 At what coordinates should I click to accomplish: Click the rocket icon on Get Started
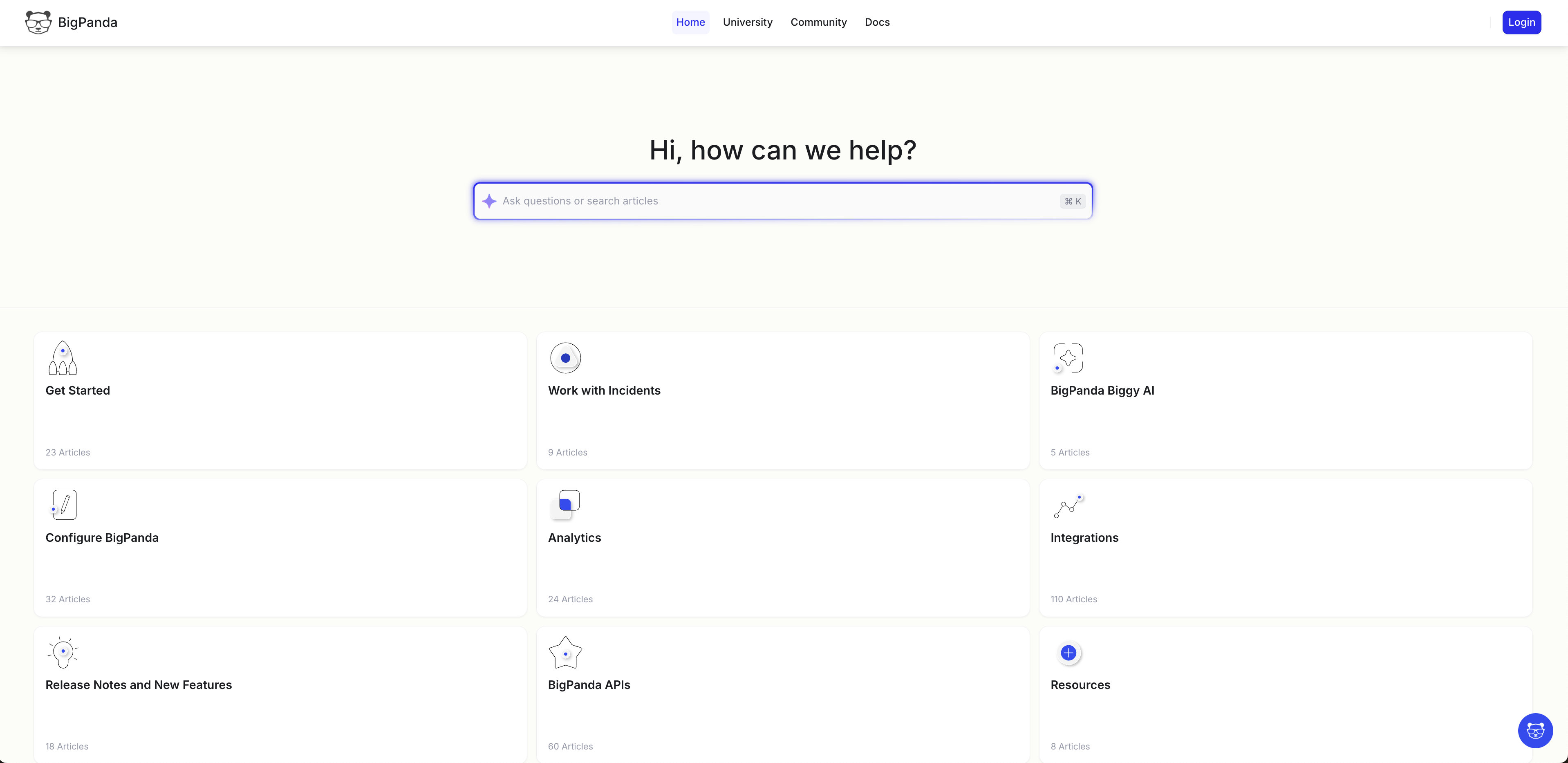(x=63, y=358)
